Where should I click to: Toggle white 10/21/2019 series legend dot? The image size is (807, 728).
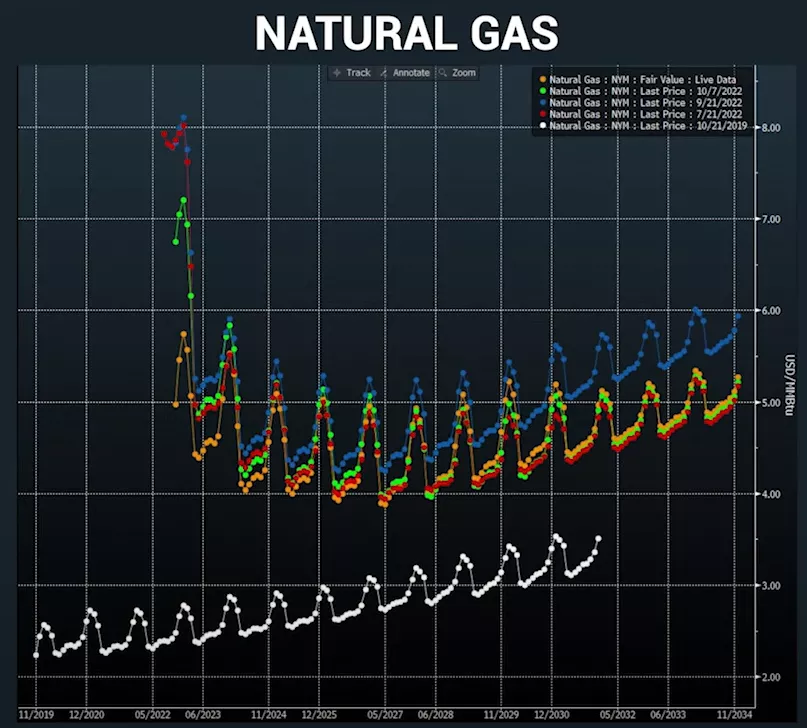coord(542,126)
